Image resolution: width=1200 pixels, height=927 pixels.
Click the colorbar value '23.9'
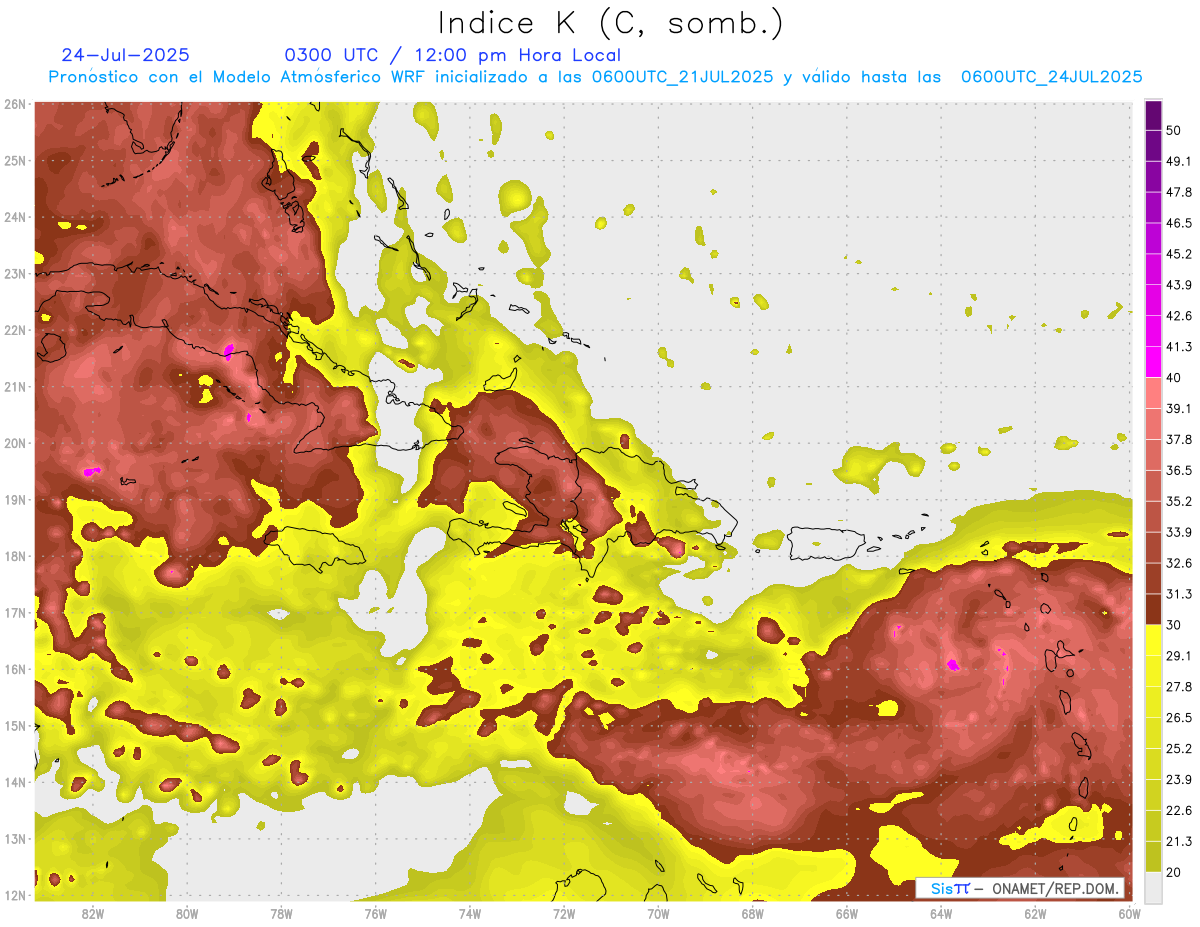click(1179, 780)
